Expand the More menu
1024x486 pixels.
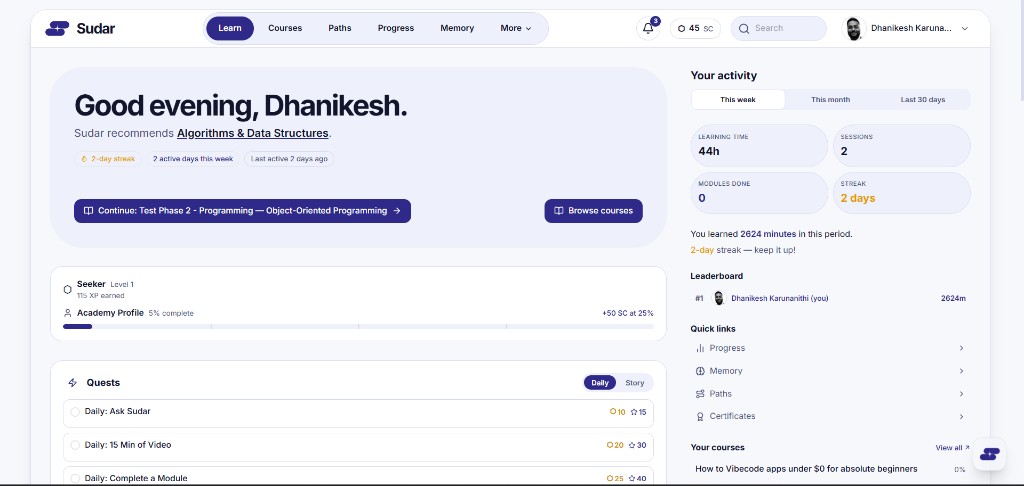pyautogui.click(x=516, y=28)
